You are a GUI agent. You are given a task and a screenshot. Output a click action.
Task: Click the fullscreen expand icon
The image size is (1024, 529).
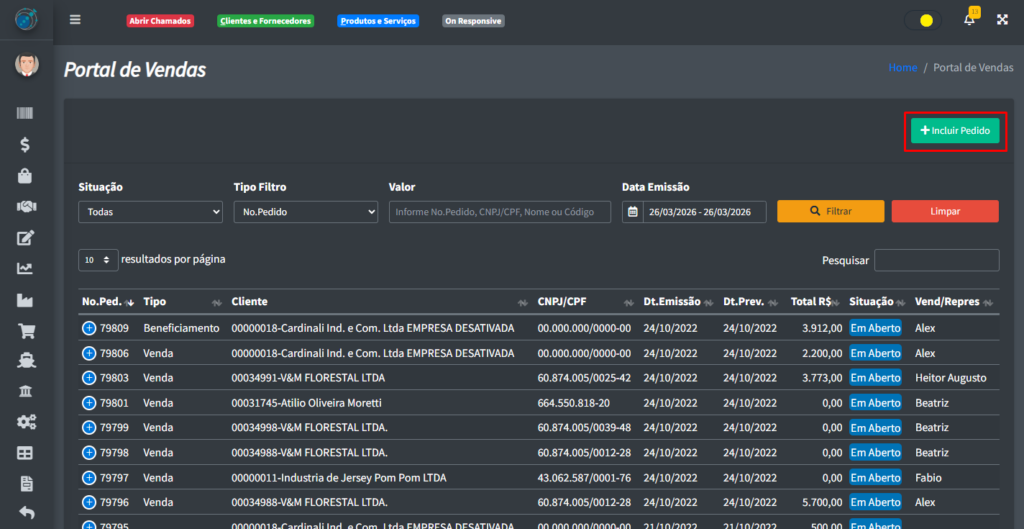coord(1002,20)
